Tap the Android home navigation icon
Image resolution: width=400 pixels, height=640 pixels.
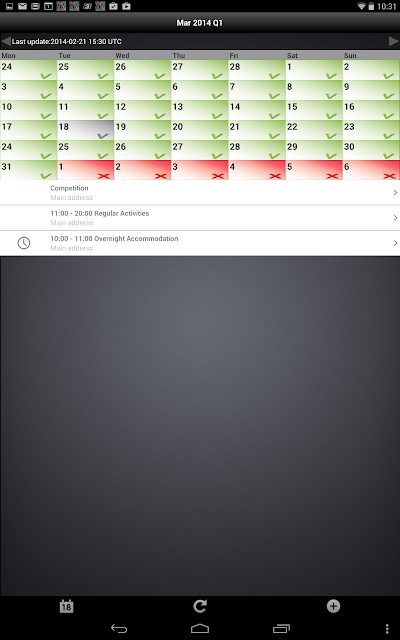pos(200,629)
